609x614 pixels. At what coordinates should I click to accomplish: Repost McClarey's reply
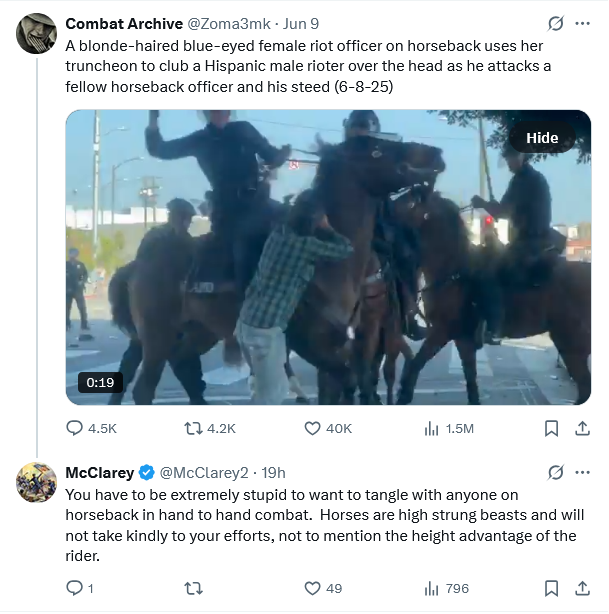[x=194, y=588]
